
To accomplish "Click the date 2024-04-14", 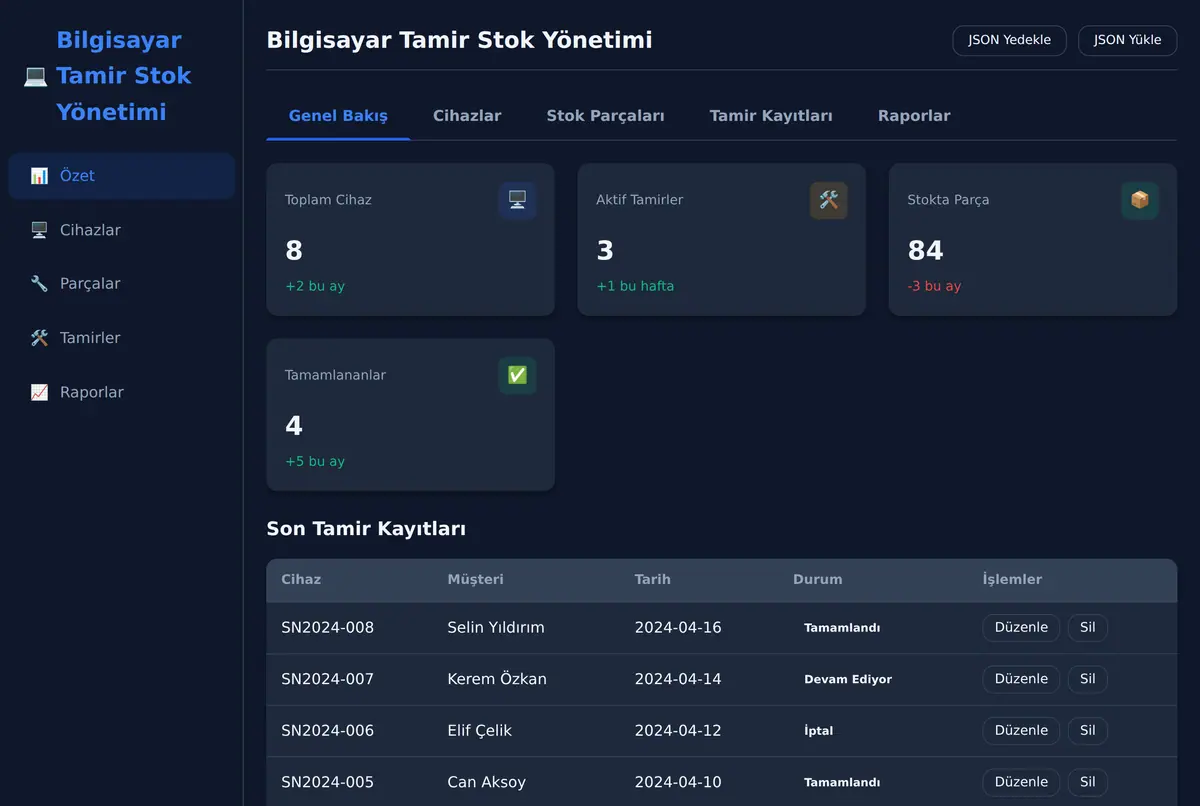I will [x=678, y=679].
